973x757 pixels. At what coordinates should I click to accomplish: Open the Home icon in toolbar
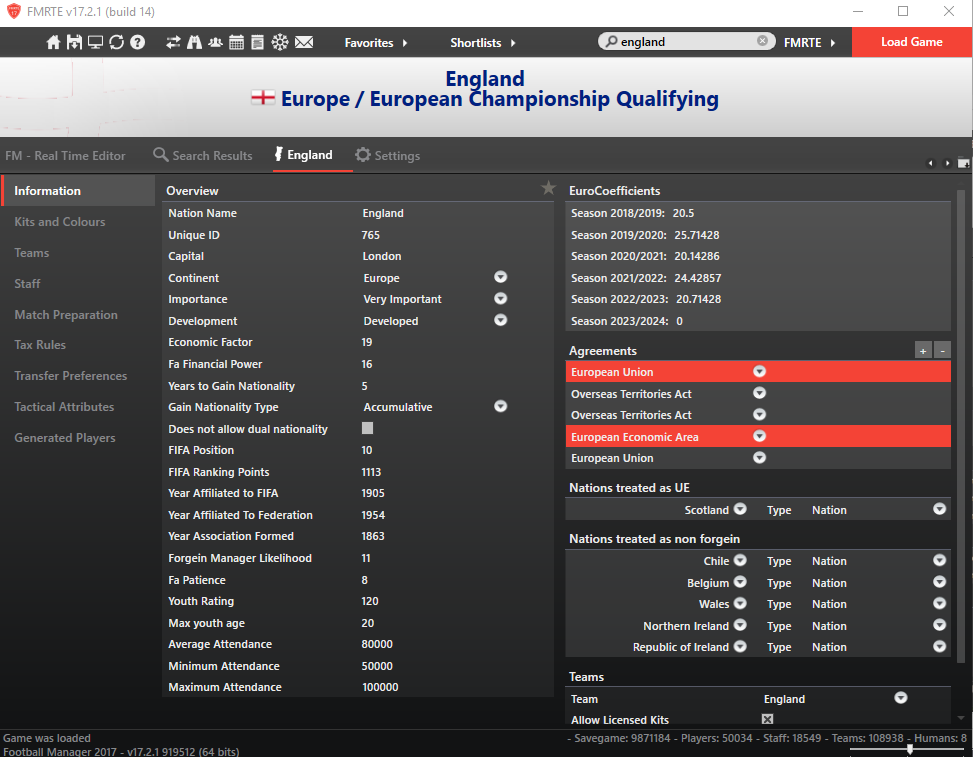[x=53, y=42]
